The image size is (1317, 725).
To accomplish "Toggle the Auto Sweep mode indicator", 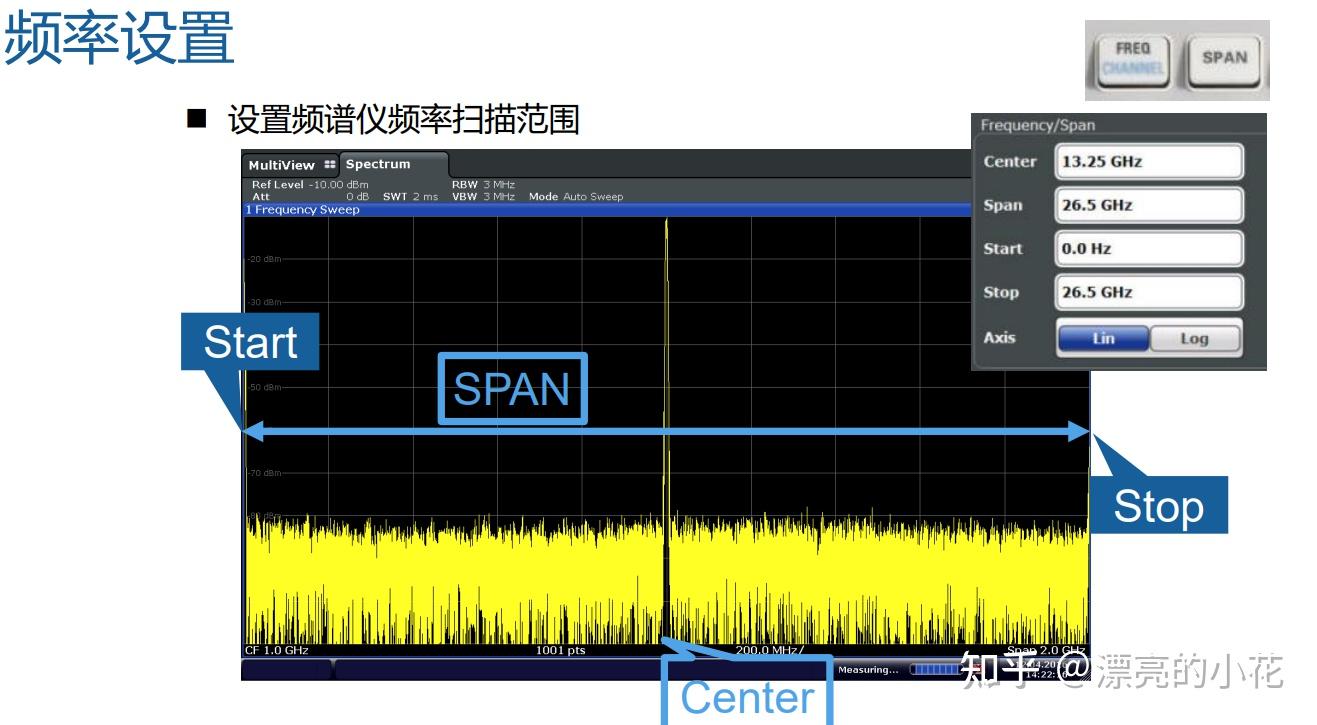I will (x=595, y=197).
